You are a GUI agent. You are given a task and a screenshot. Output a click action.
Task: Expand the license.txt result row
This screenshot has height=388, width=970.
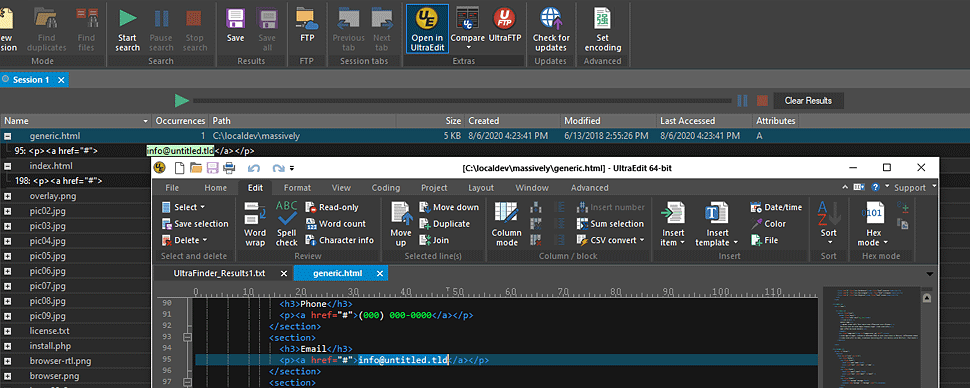pyautogui.click(x=8, y=331)
